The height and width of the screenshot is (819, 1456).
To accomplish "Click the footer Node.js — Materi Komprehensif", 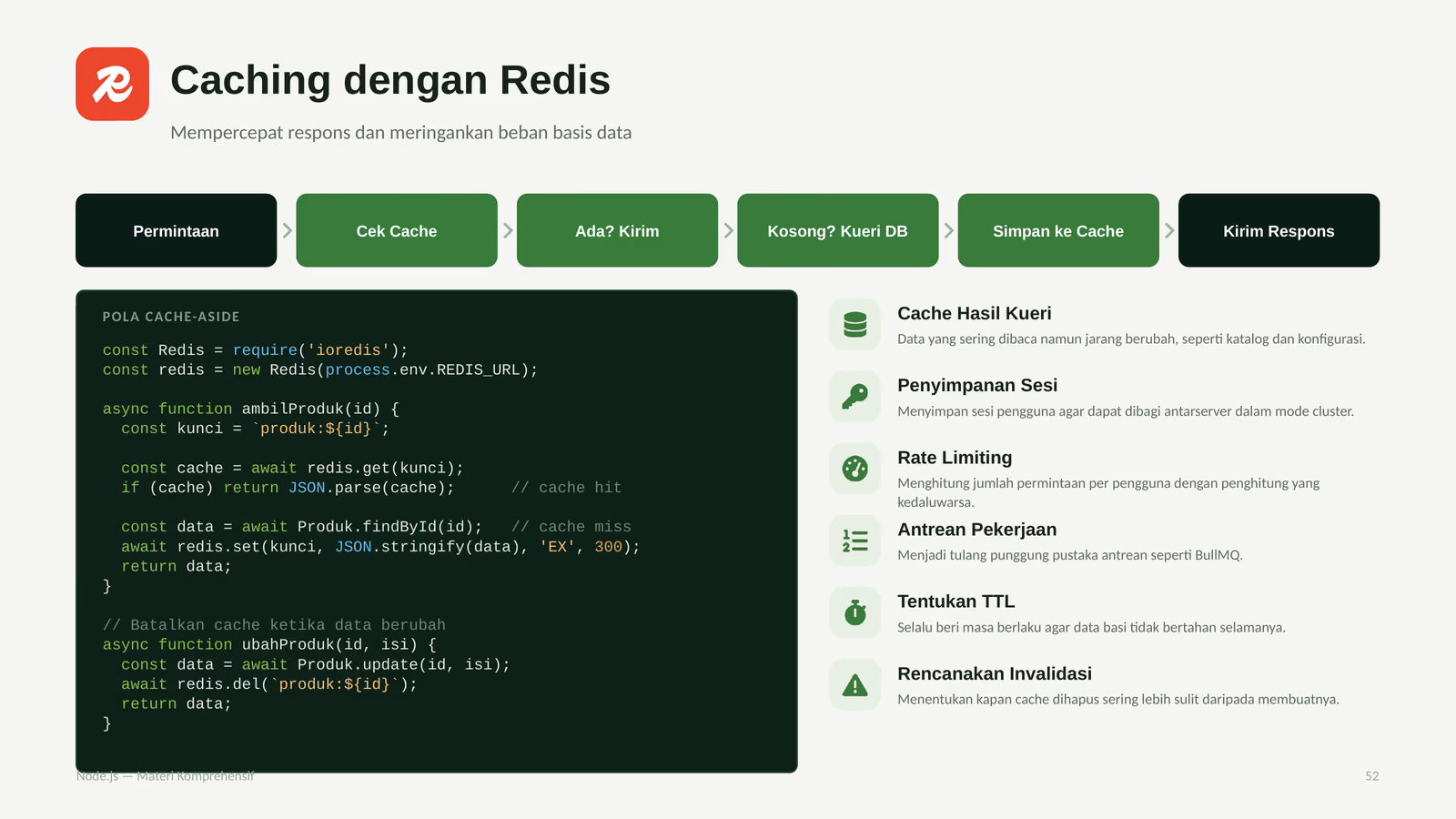I will click(165, 776).
